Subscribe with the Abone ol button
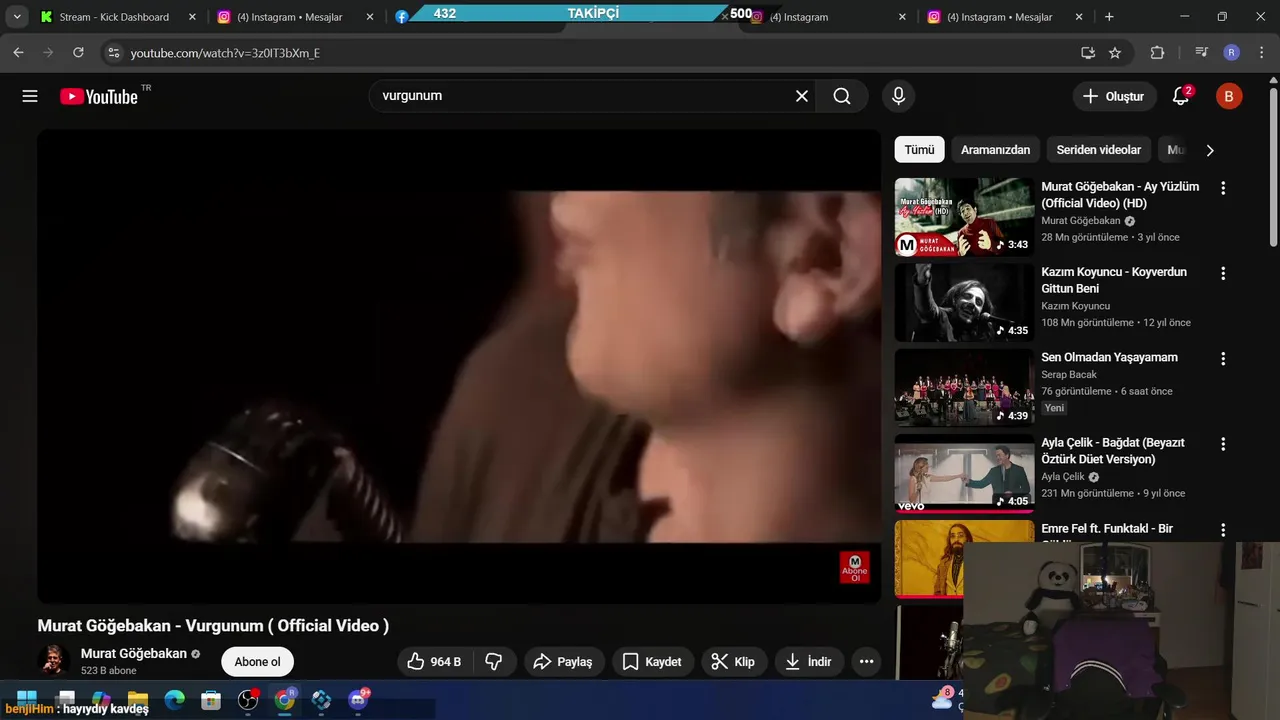Screen dimensions: 1280x720 (x=257, y=661)
